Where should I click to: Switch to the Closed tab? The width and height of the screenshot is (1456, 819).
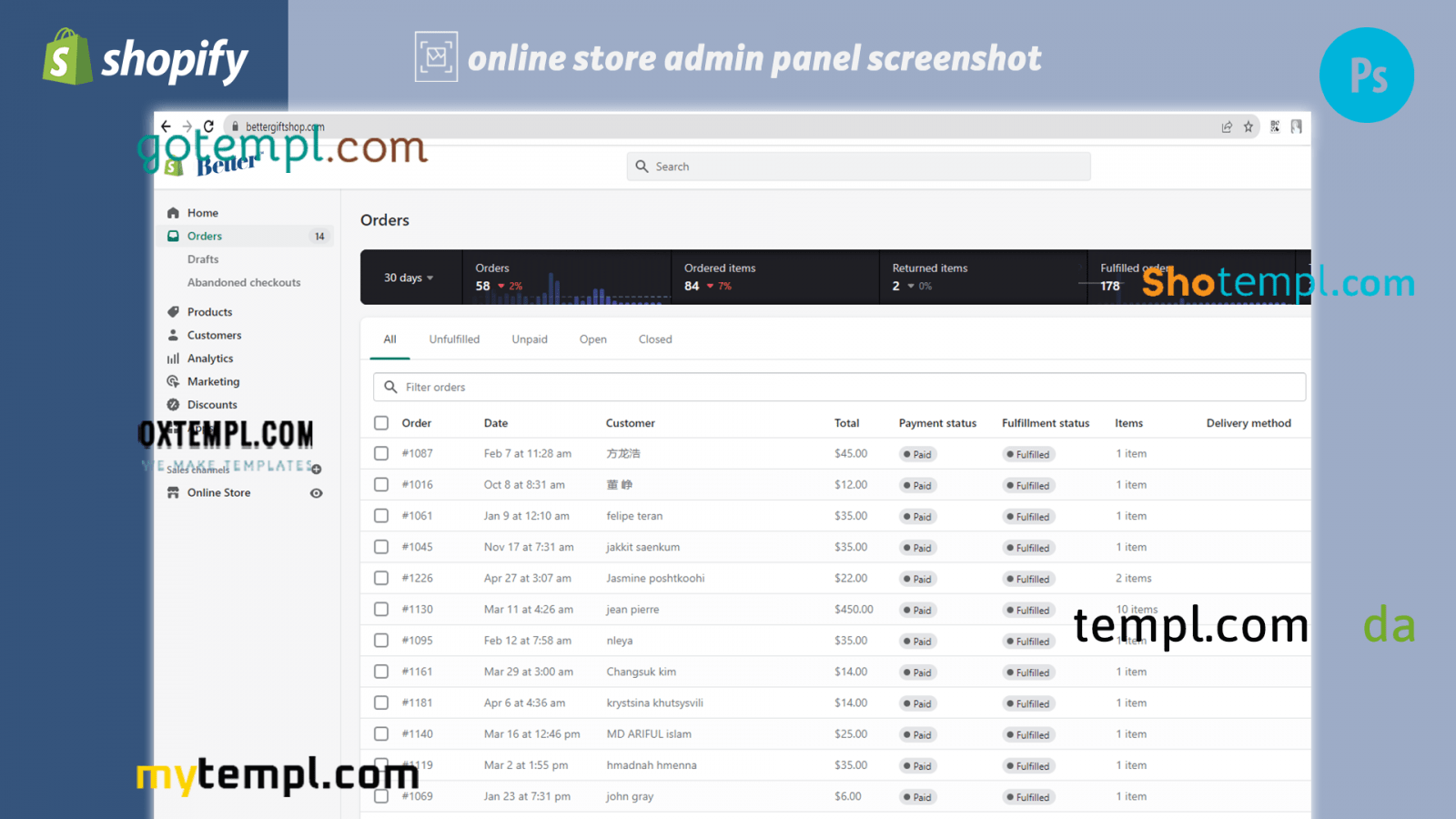[x=655, y=339]
